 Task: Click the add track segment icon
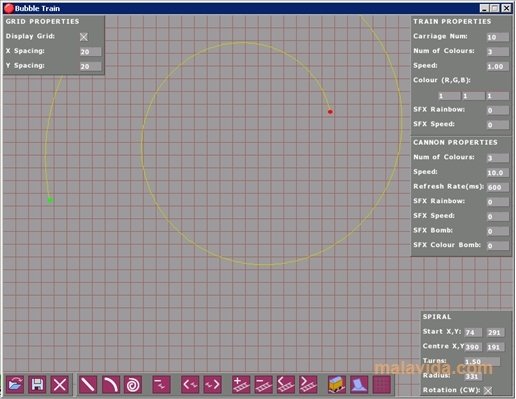(241, 384)
